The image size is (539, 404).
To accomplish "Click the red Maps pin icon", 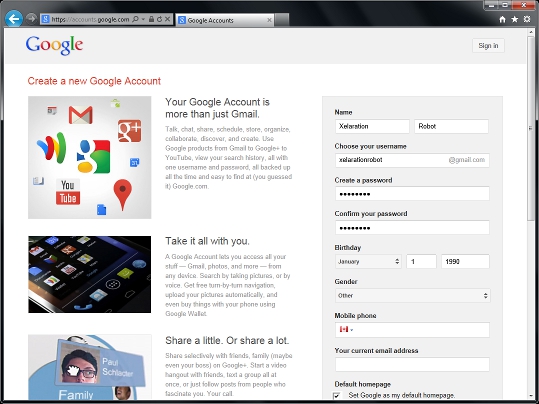I will tap(123, 194).
